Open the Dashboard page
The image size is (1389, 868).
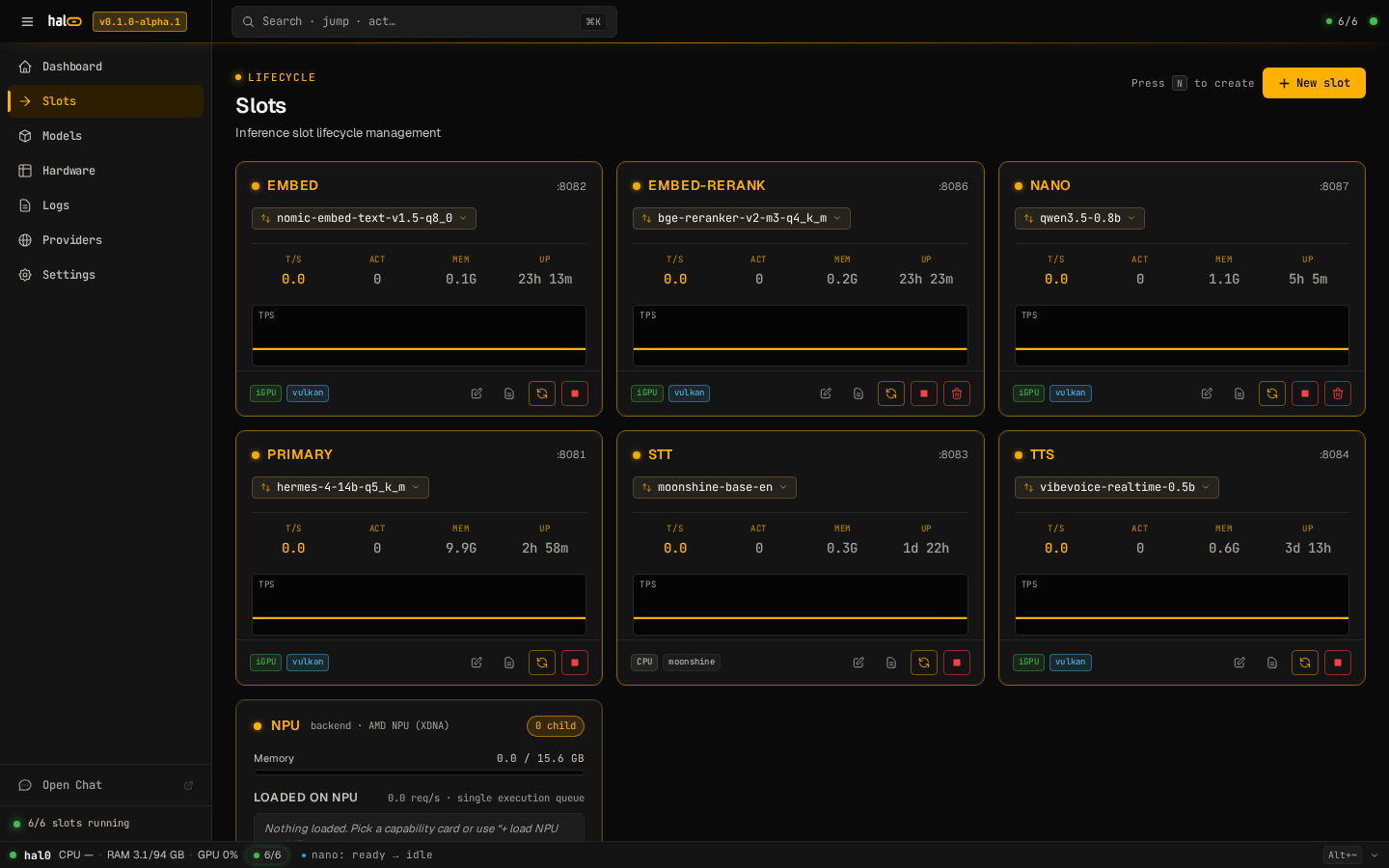click(106, 67)
